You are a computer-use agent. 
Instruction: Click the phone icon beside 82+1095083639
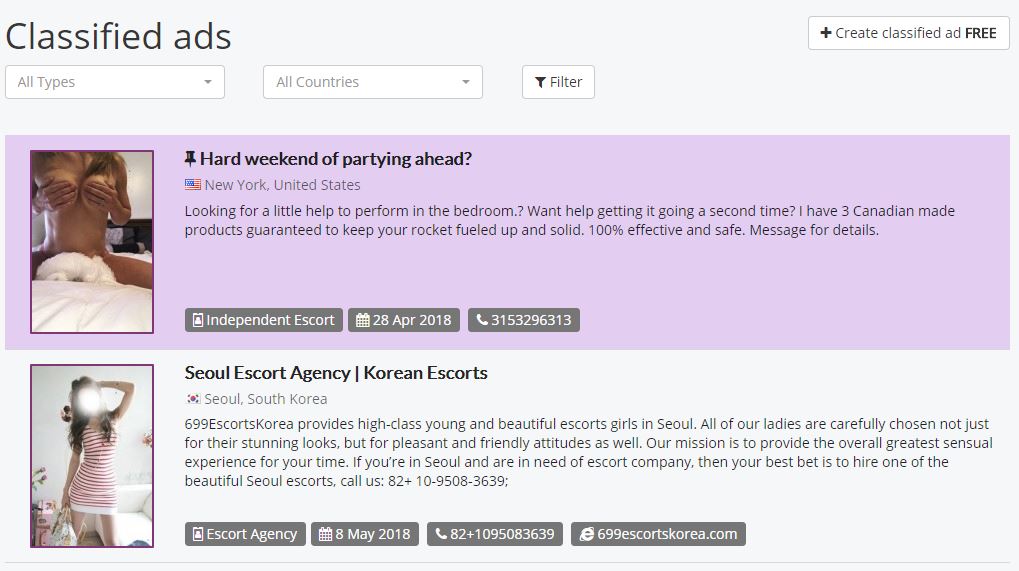click(x=441, y=534)
